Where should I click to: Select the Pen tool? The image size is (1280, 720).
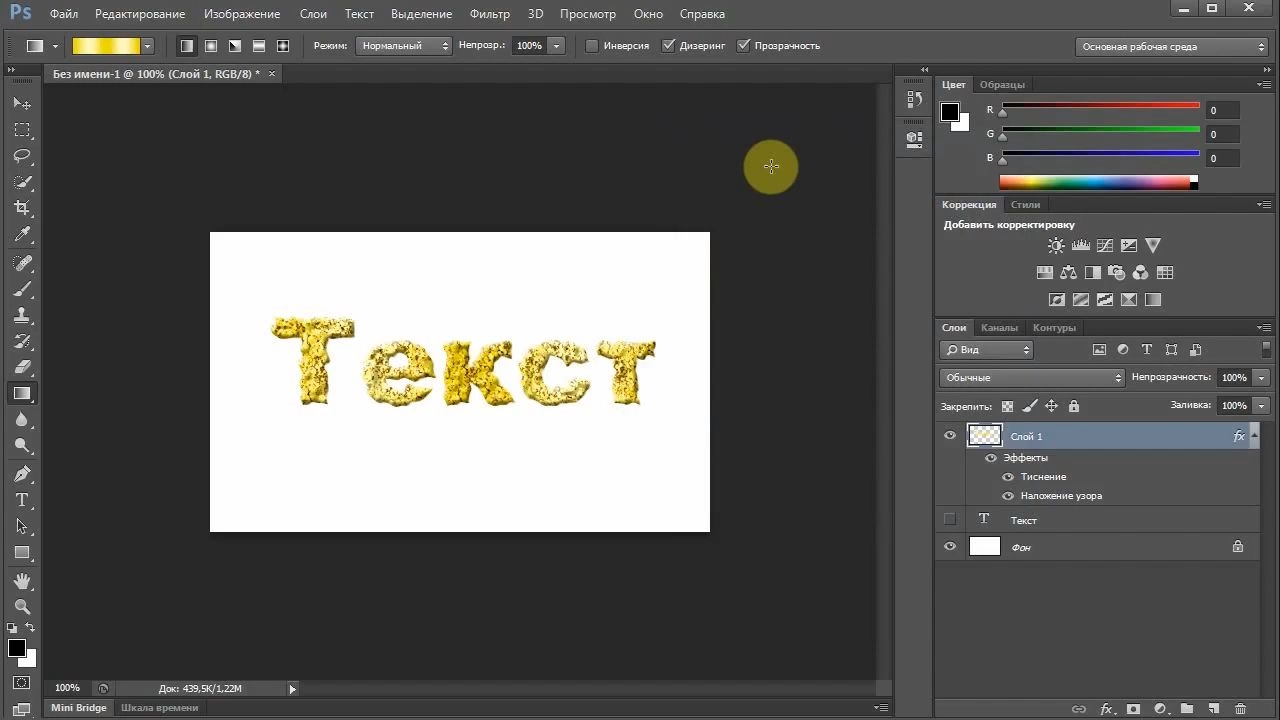coord(22,474)
